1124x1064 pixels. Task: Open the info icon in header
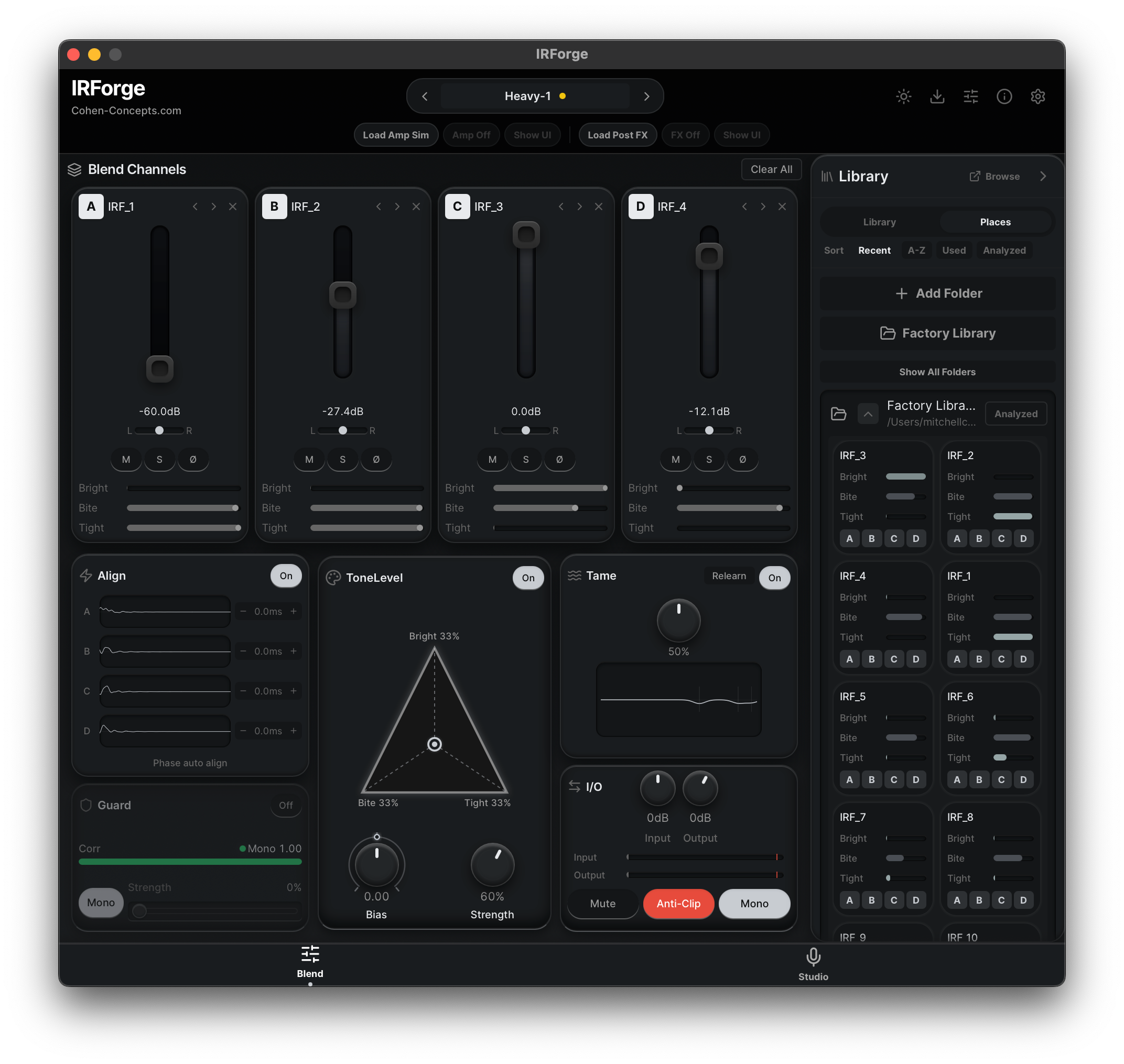pyautogui.click(x=1004, y=96)
